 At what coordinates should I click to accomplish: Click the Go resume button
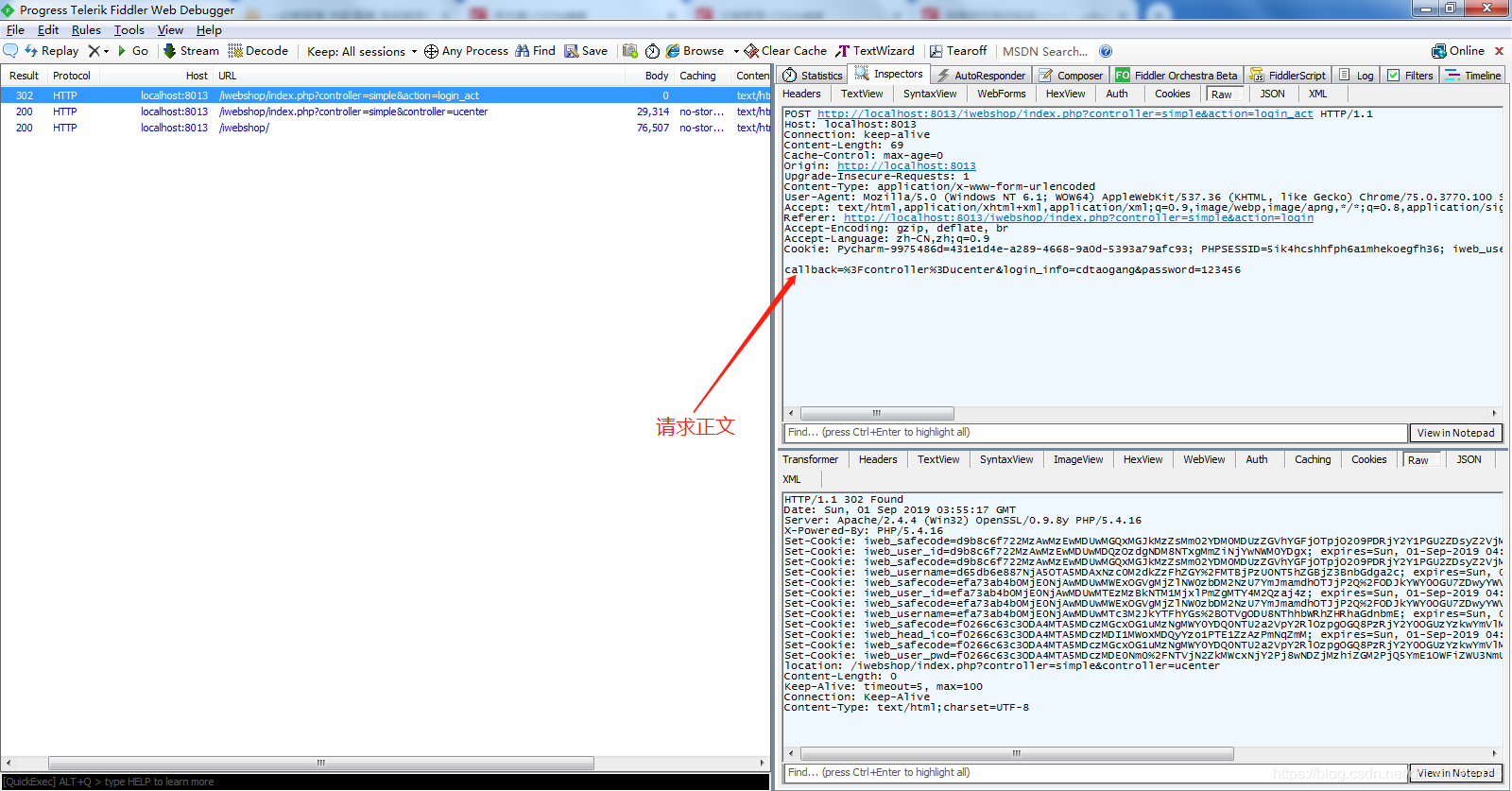(132, 51)
